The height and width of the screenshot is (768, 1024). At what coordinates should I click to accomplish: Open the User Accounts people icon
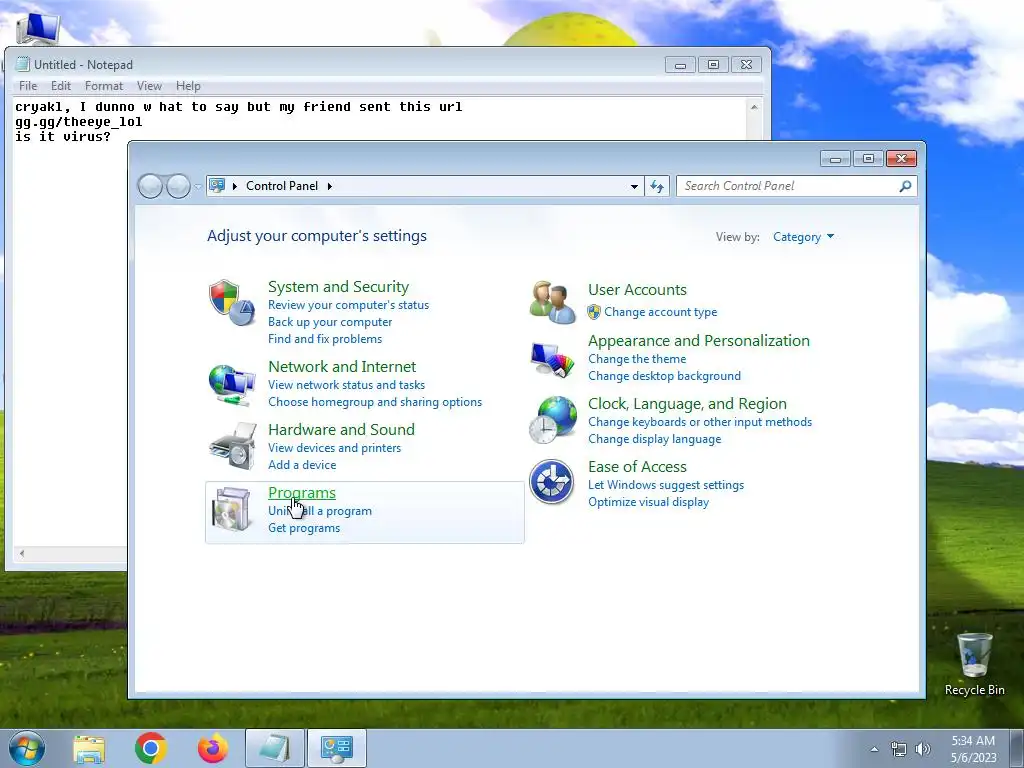pyautogui.click(x=552, y=302)
